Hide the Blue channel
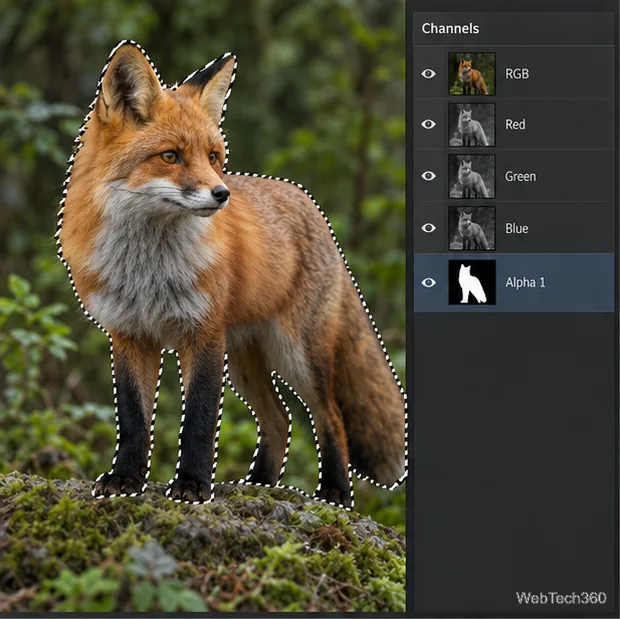This screenshot has width=620, height=619. tap(428, 228)
